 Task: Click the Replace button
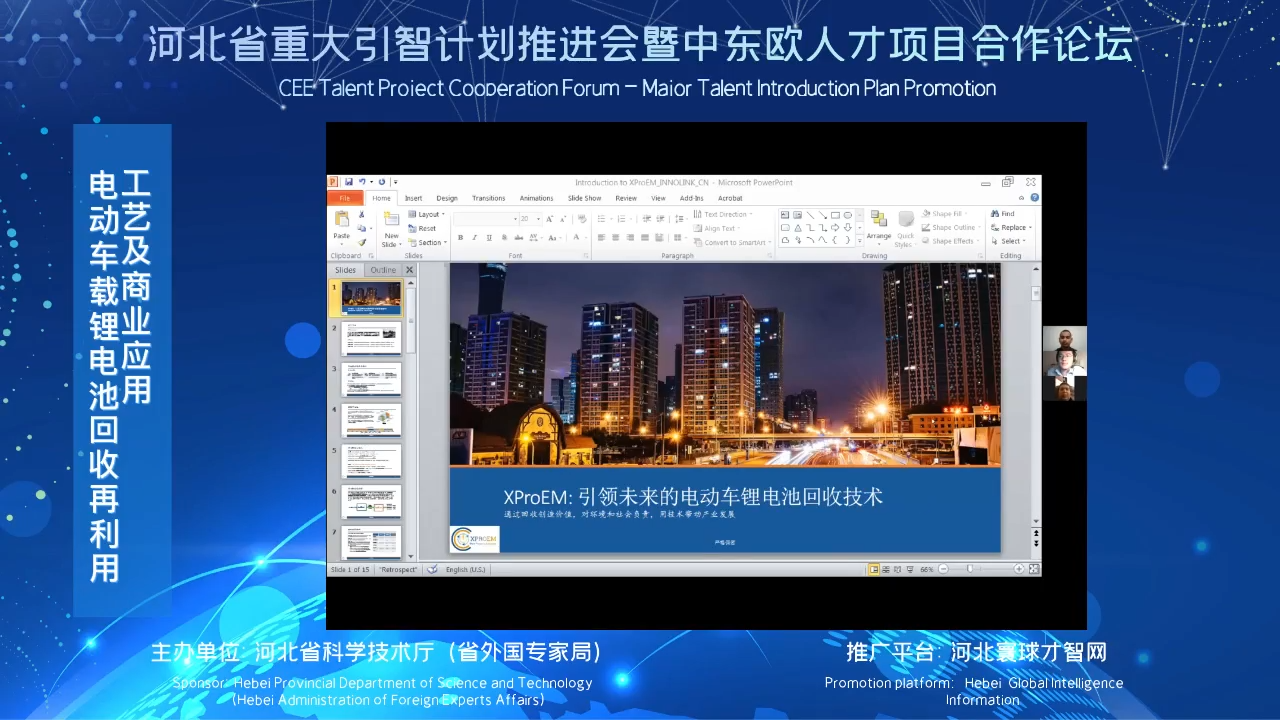[x=1011, y=228]
